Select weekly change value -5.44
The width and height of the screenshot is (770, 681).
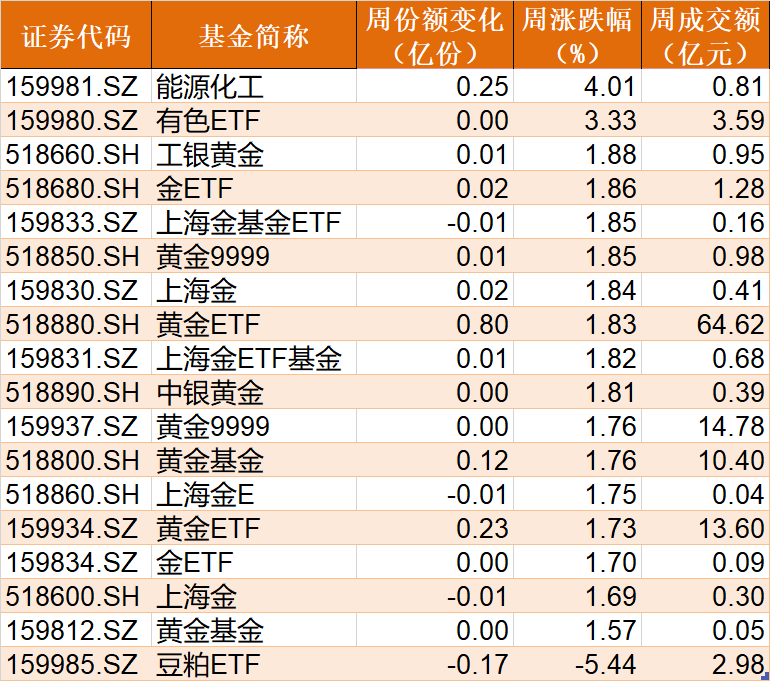click(x=606, y=664)
